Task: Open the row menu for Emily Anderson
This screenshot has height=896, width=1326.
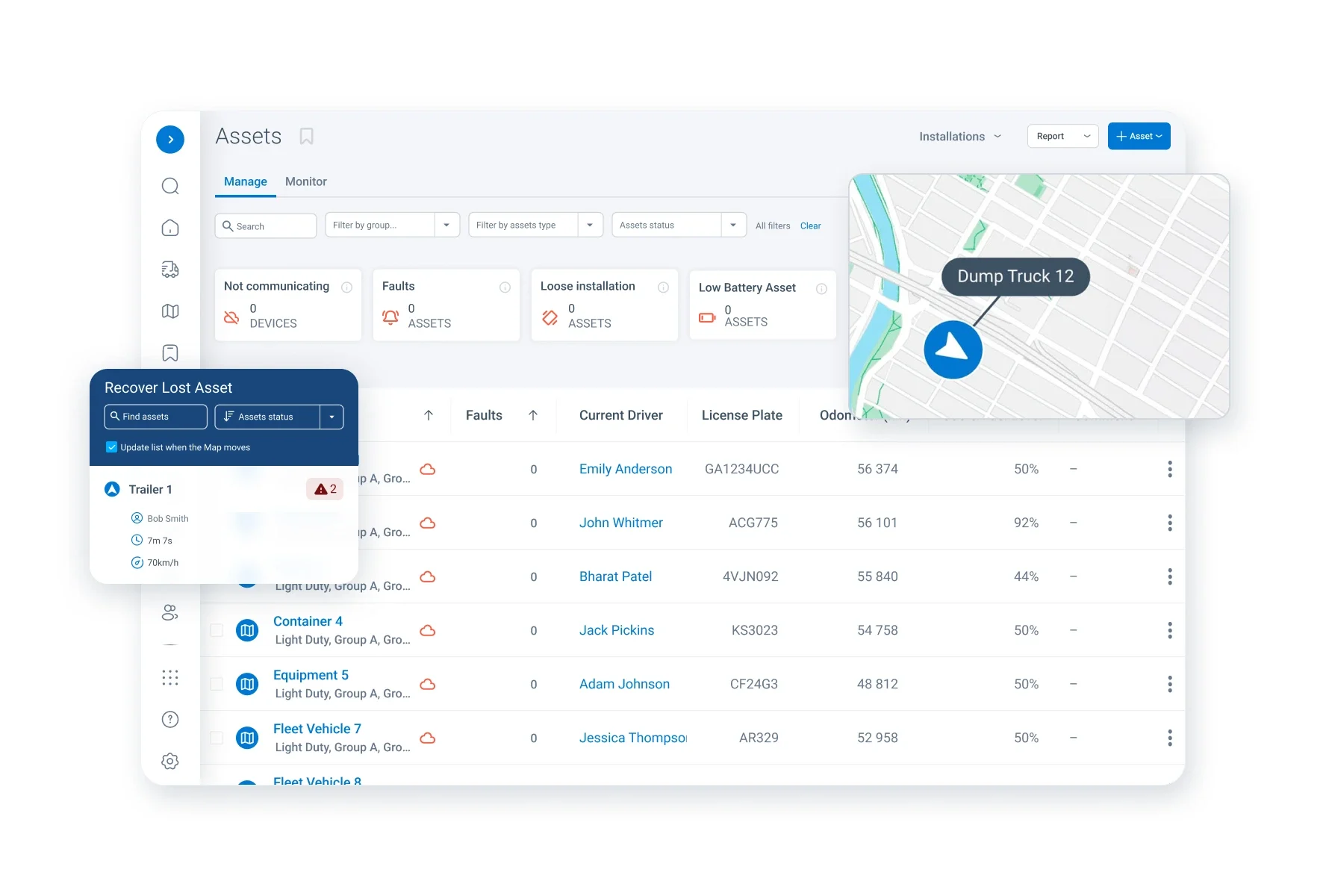Action: click(1170, 469)
